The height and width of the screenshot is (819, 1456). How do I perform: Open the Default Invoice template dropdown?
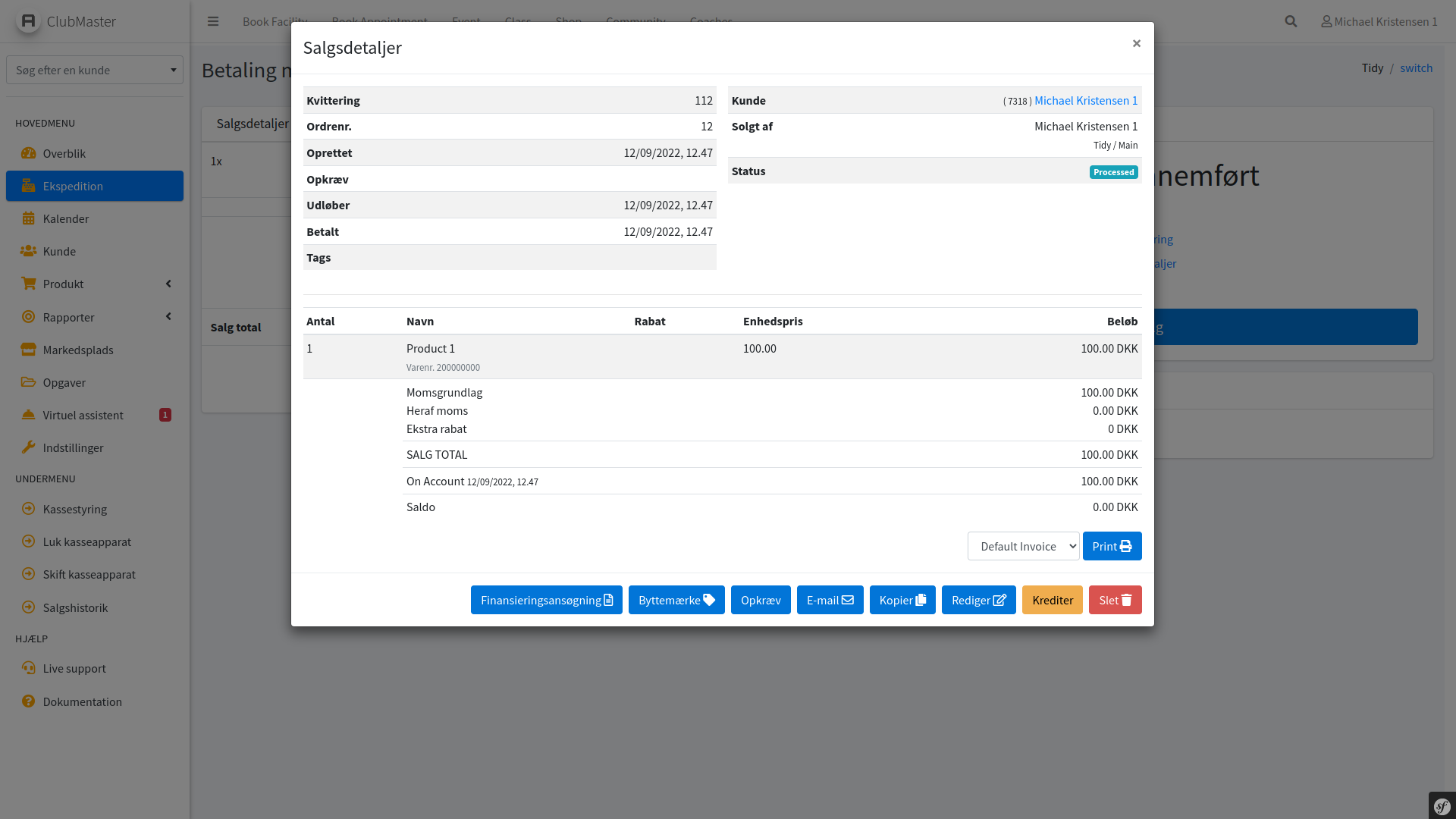tap(1023, 546)
